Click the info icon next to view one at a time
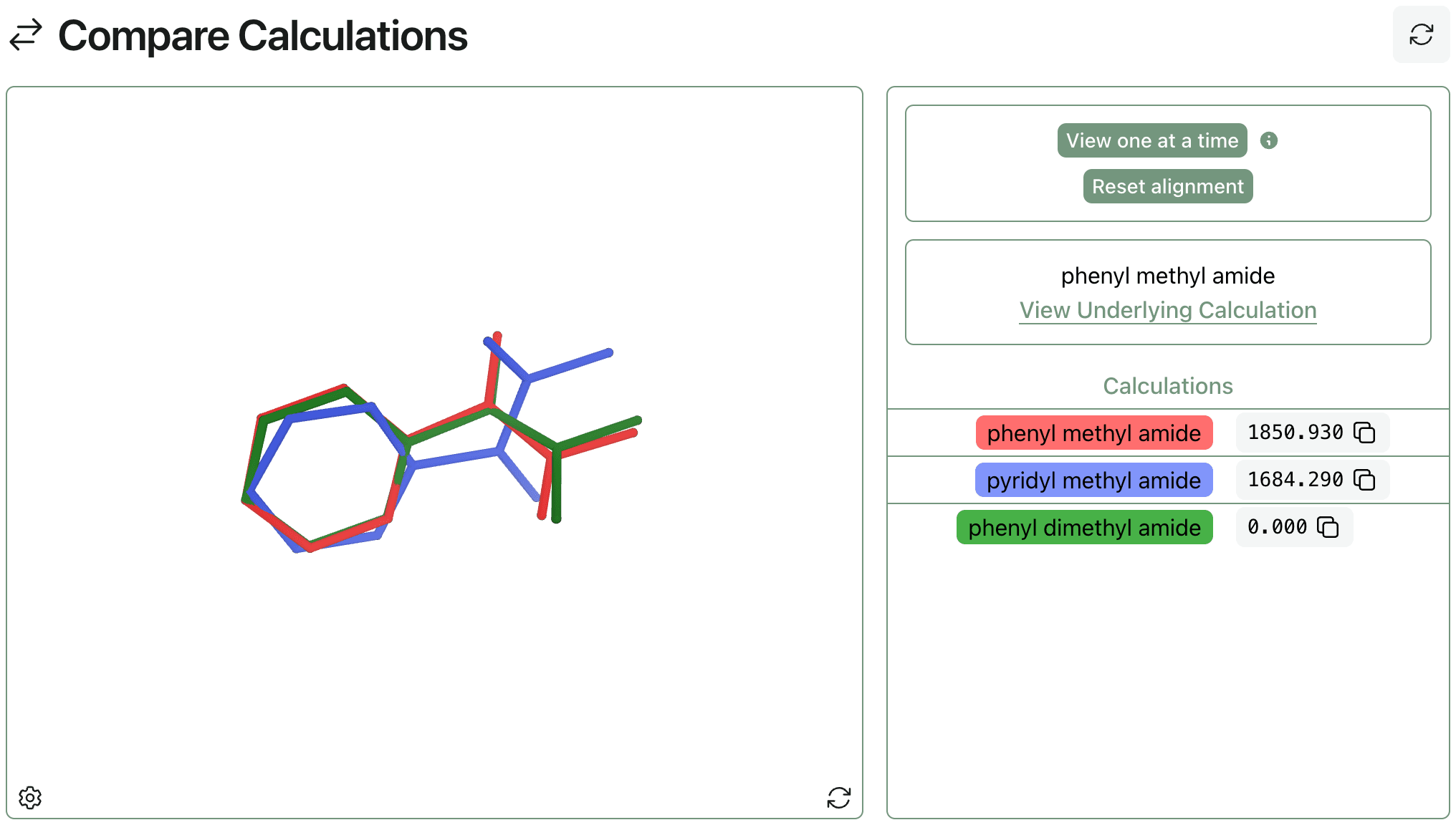This screenshot has height=825, width=1456. tap(1269, 141)
